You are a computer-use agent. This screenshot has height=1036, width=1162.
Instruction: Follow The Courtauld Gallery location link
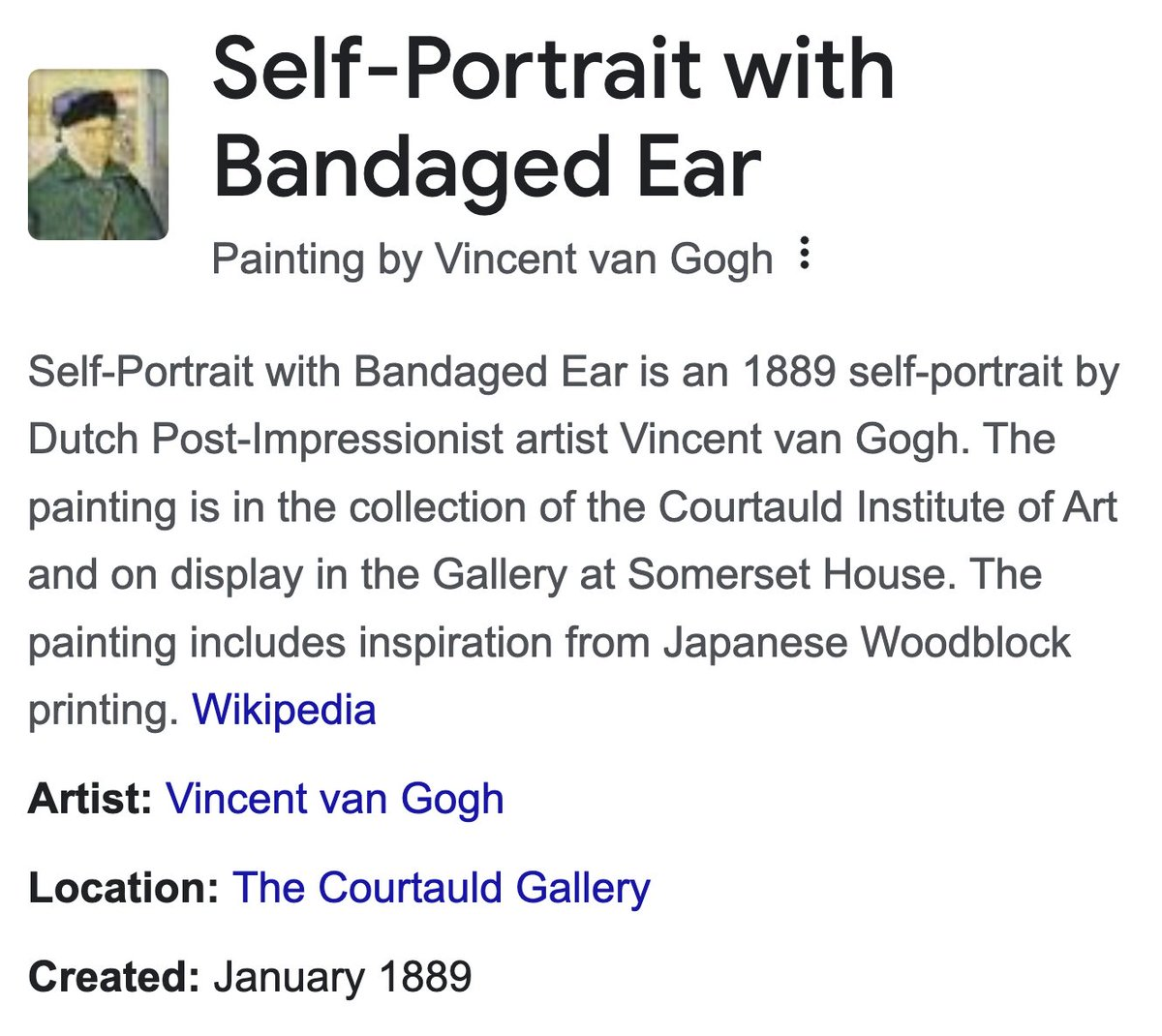point(442,888)
